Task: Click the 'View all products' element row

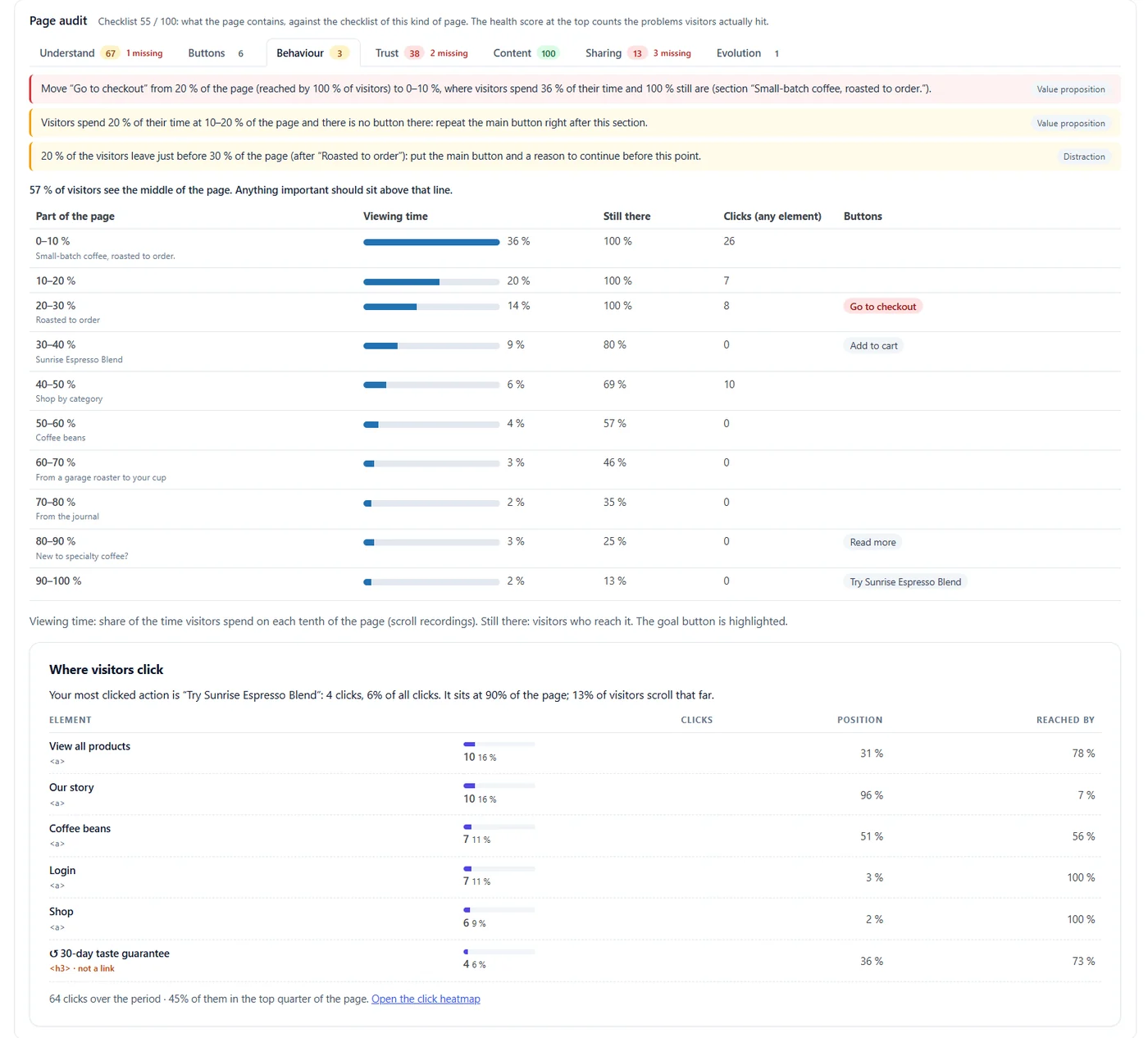Action: (x=575, y=753)
